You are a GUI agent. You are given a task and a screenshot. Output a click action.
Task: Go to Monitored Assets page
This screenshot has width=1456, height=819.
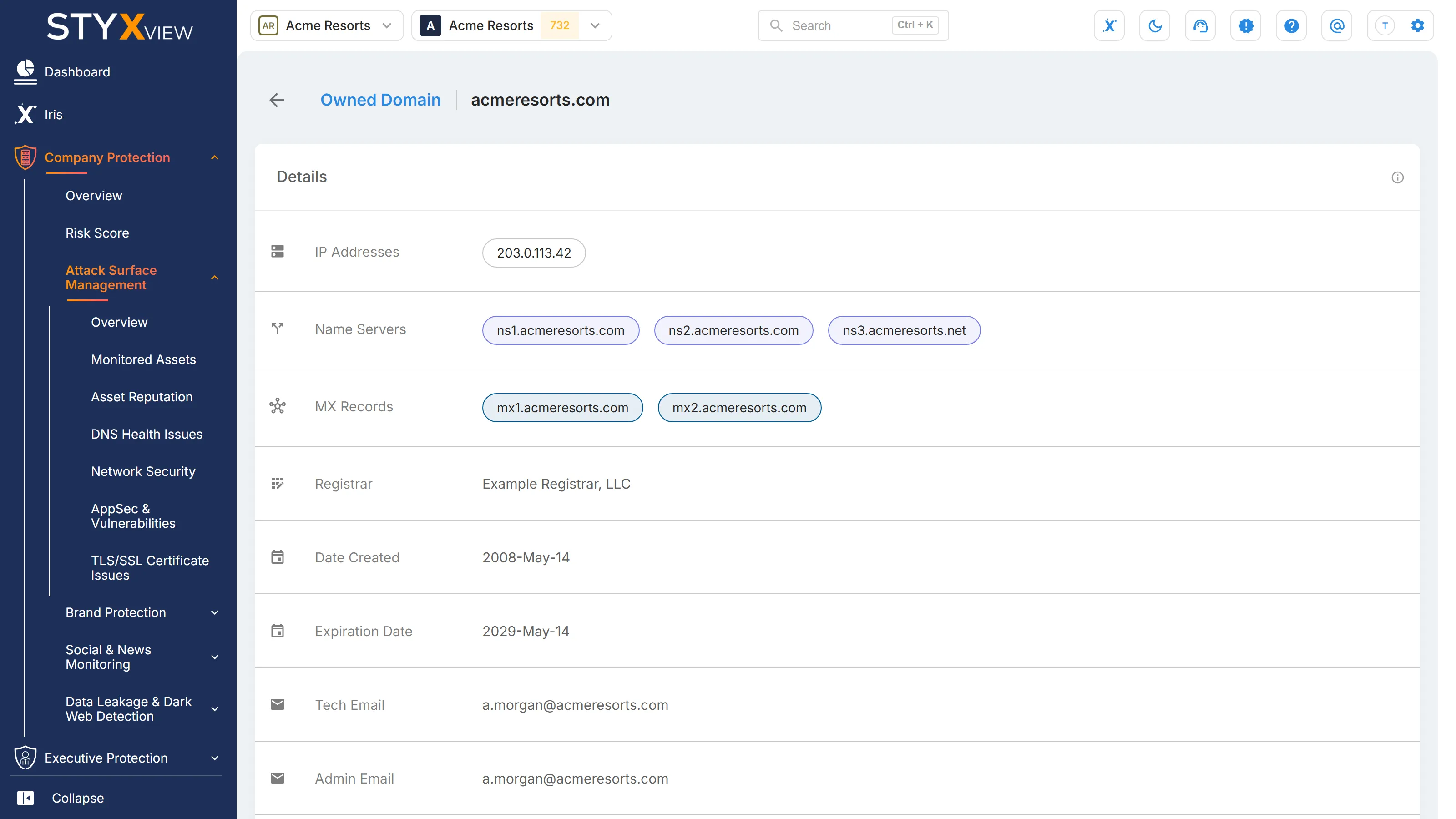(143, 359)
